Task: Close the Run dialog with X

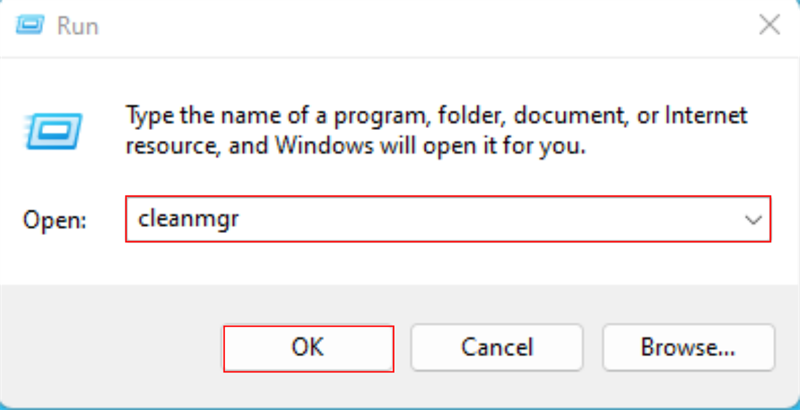Action: click(x=769, y=26)
